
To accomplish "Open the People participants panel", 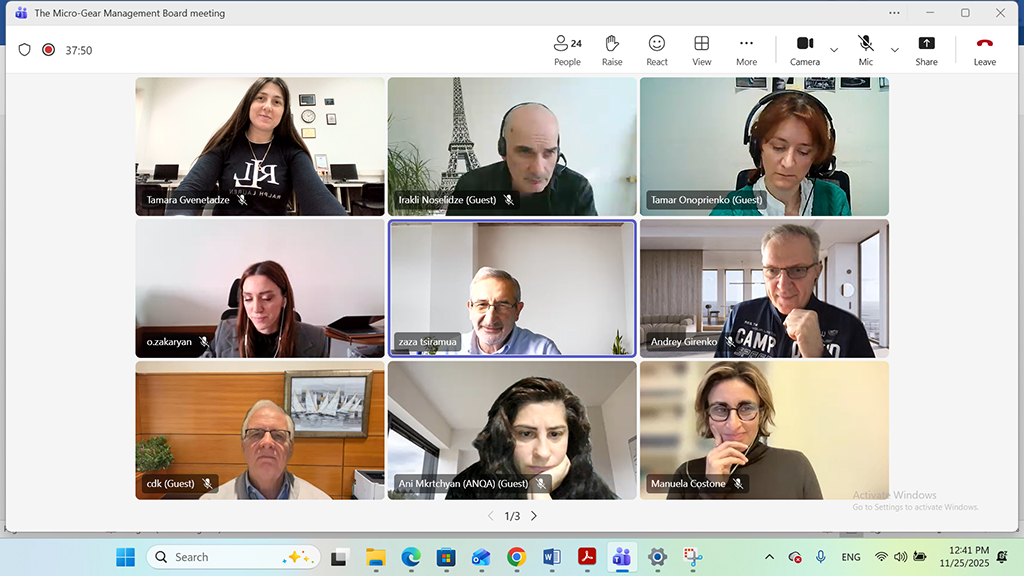I will (567, 49).
